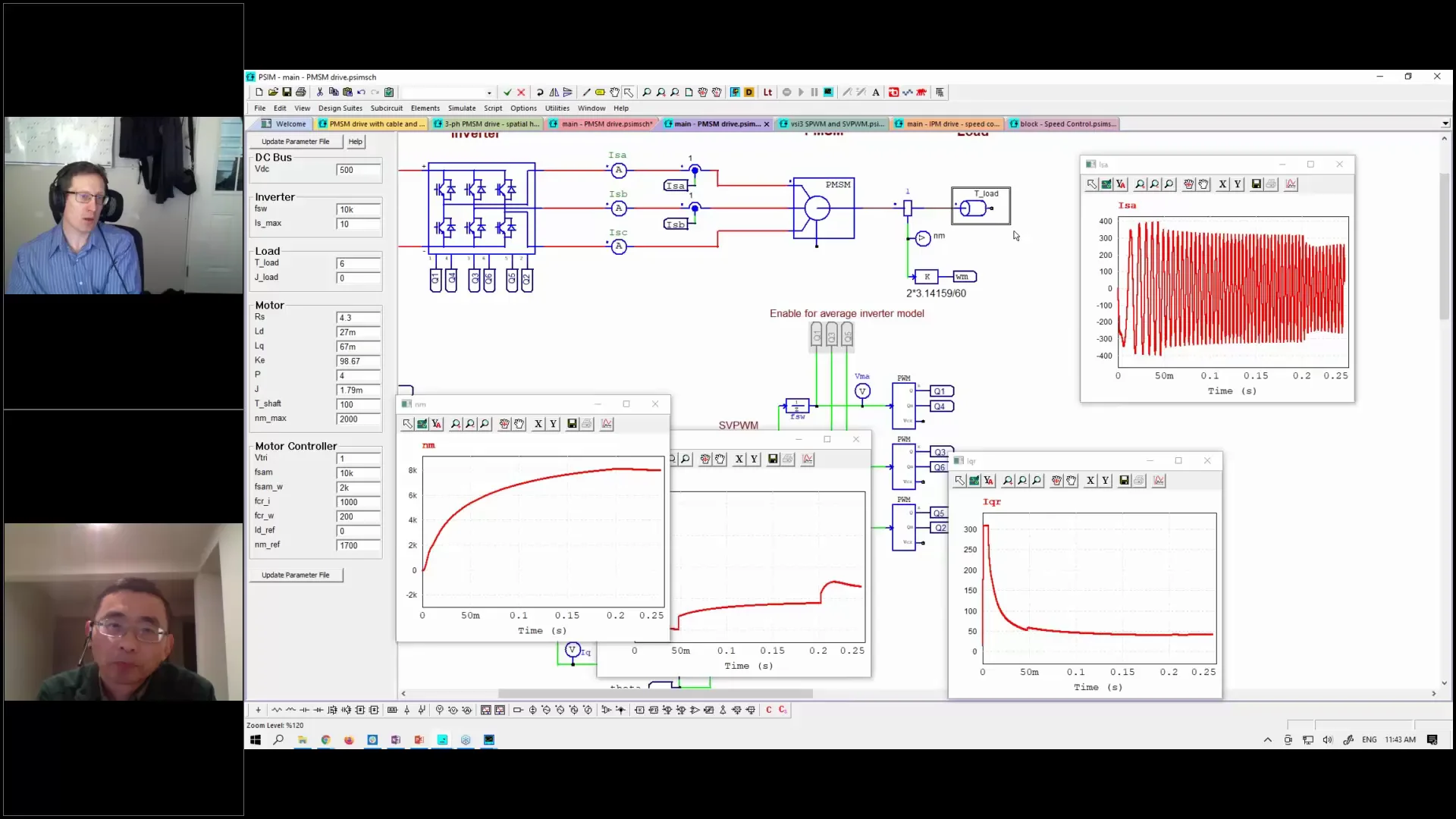The width and height of the screenshot is (1456, 819).
Task: Click the Windows Start button
Action: point(256,740)
